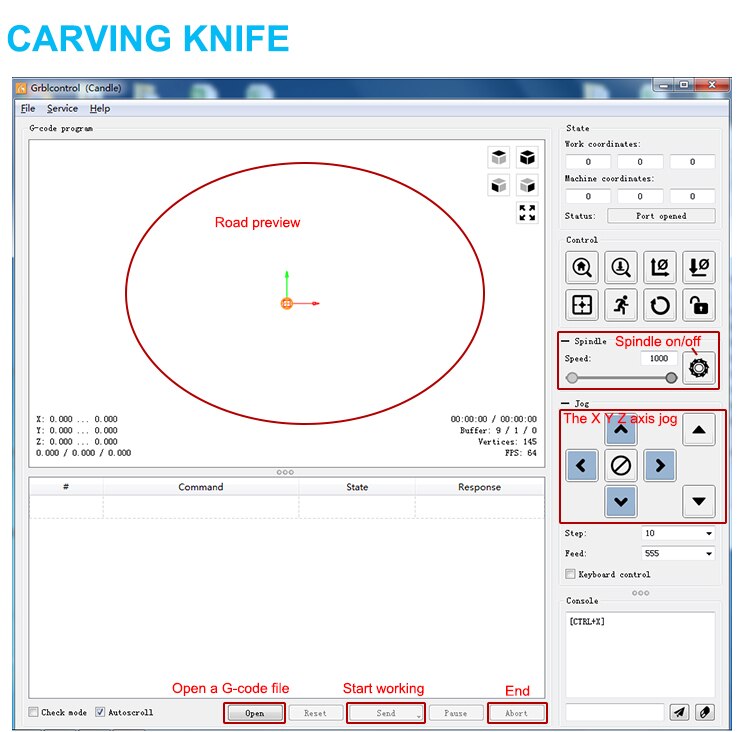The image size is (750, 732).
Task: Click the Home machine icon in Control
Action: 582,267
